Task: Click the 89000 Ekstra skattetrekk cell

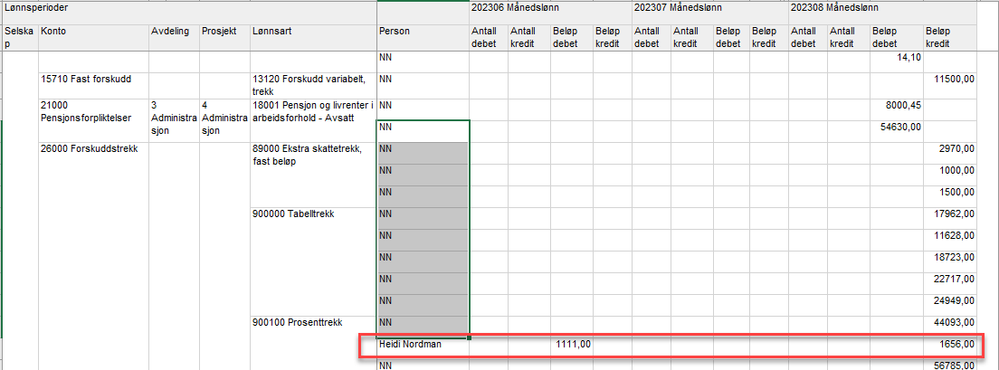Action: pyautogui.click(x=313, y=174)
